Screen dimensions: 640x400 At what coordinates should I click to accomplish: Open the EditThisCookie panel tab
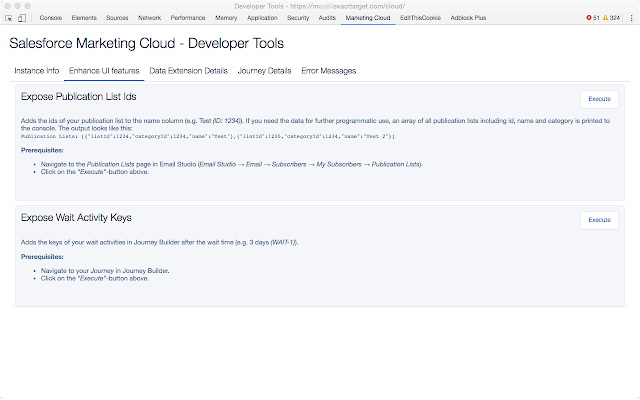click(418, 18)
